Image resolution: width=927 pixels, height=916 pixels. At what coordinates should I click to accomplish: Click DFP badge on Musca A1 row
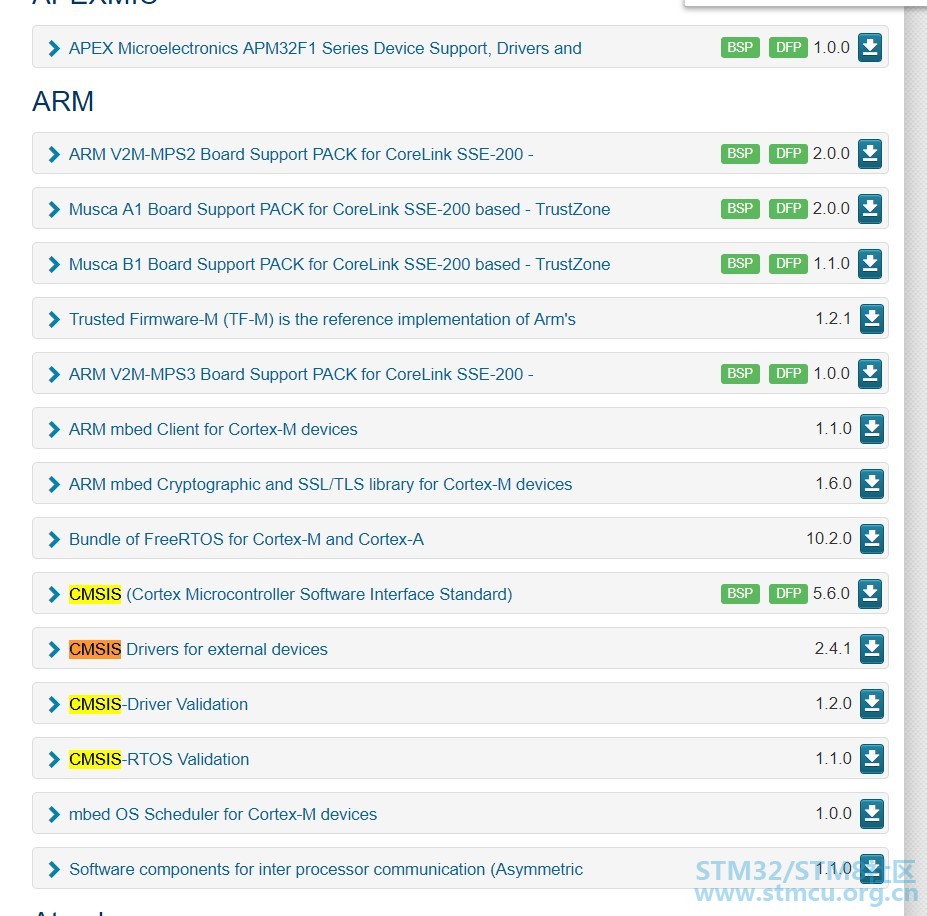click(788, 209)
